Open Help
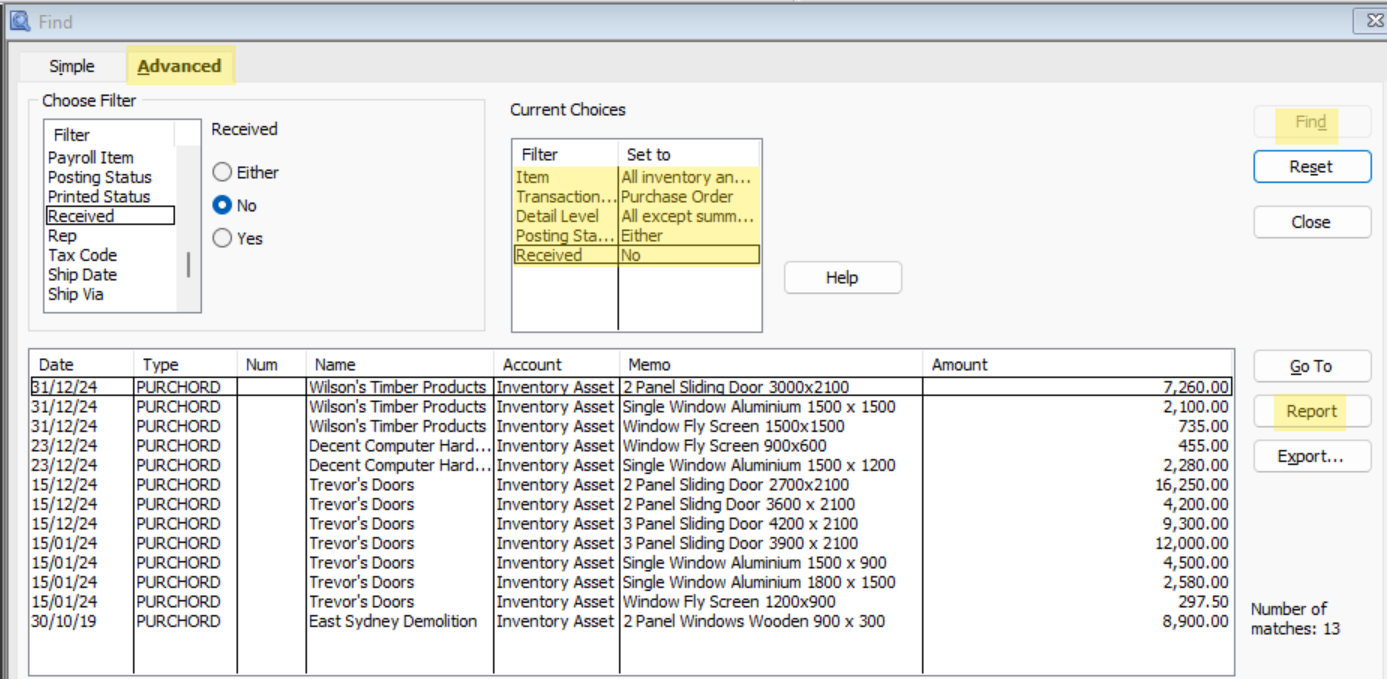 [843, 278]
